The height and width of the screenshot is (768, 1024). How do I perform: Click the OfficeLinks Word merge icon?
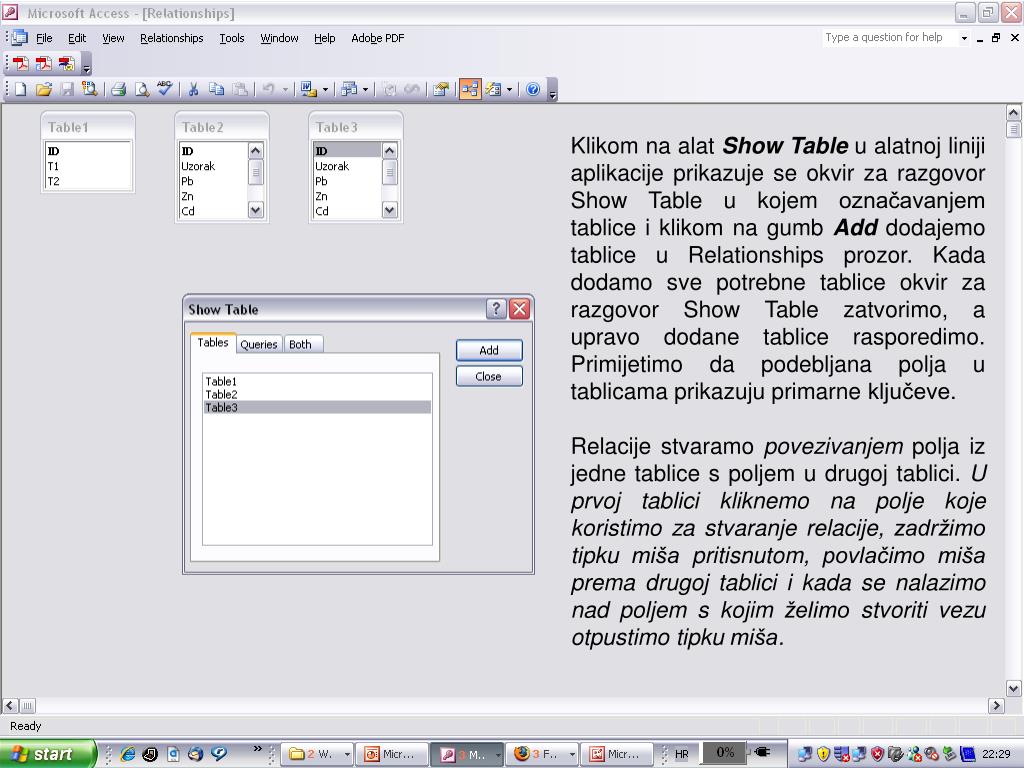pyautogui.click(x=308, y=89)
